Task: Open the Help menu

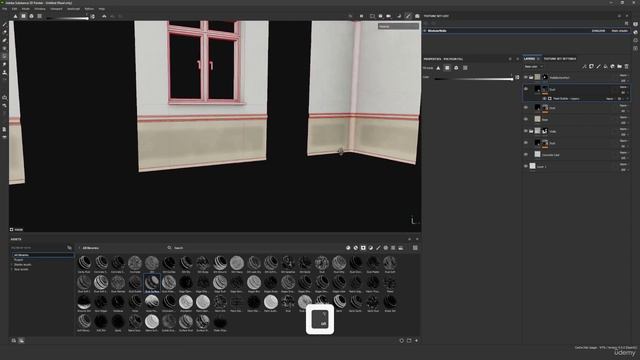Action: coord(102,9)
